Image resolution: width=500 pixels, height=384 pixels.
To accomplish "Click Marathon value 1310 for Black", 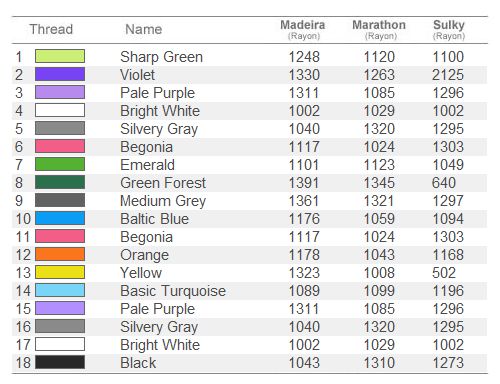I will [379, 363].
